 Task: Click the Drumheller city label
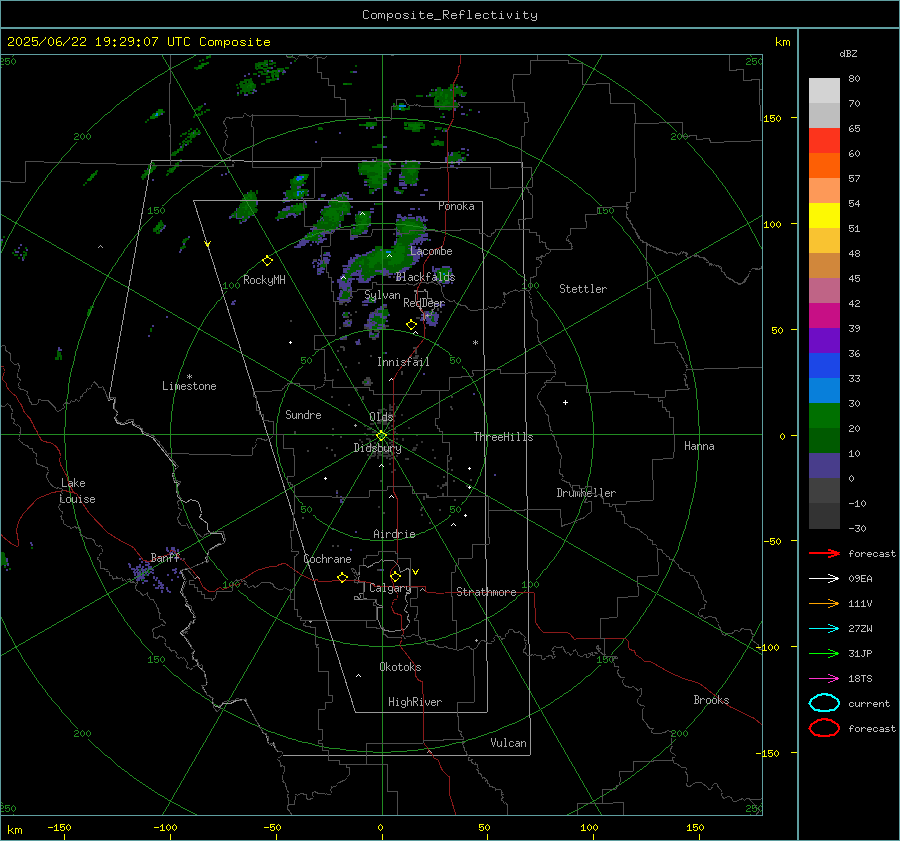[586, 493]
